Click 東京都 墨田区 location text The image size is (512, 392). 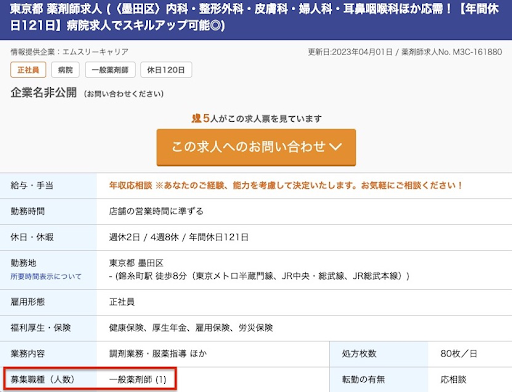pos(136,263)
